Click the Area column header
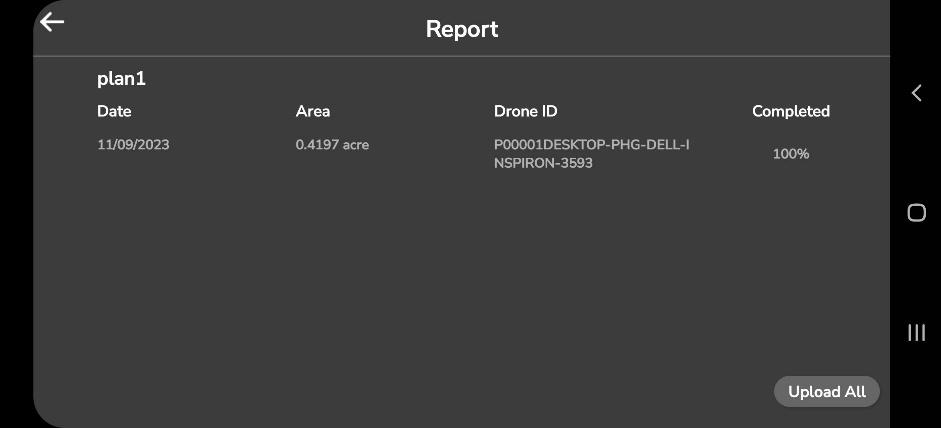The height and width of the screenshot is (428, 941). pyautogui.click(x=313, y=111)
